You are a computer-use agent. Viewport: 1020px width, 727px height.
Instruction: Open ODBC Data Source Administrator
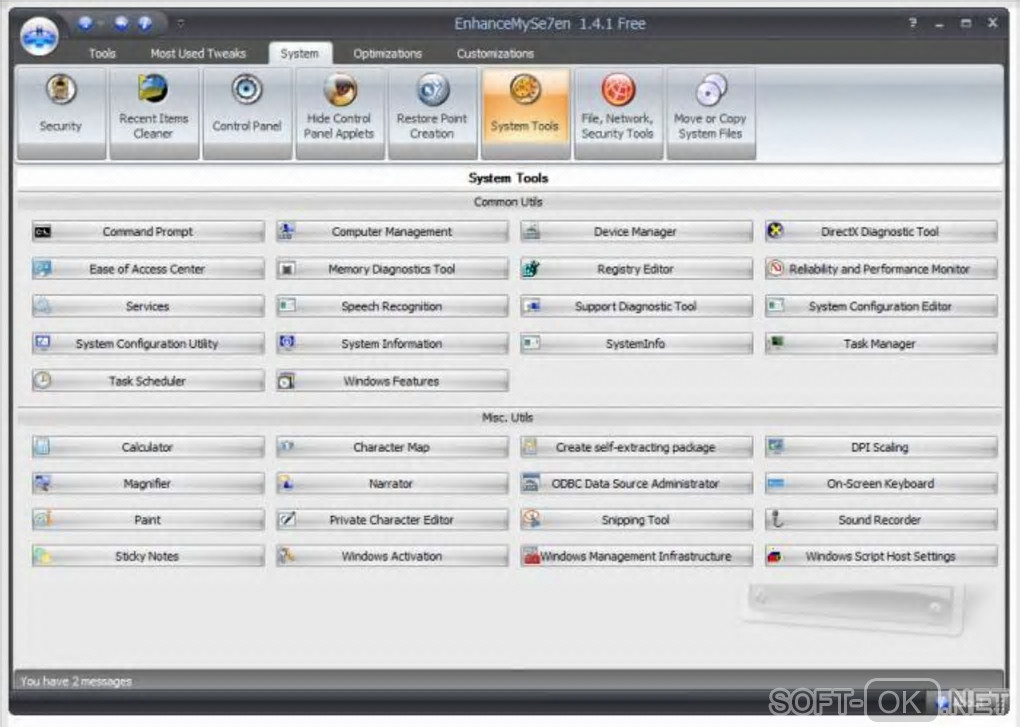point(636,483)
